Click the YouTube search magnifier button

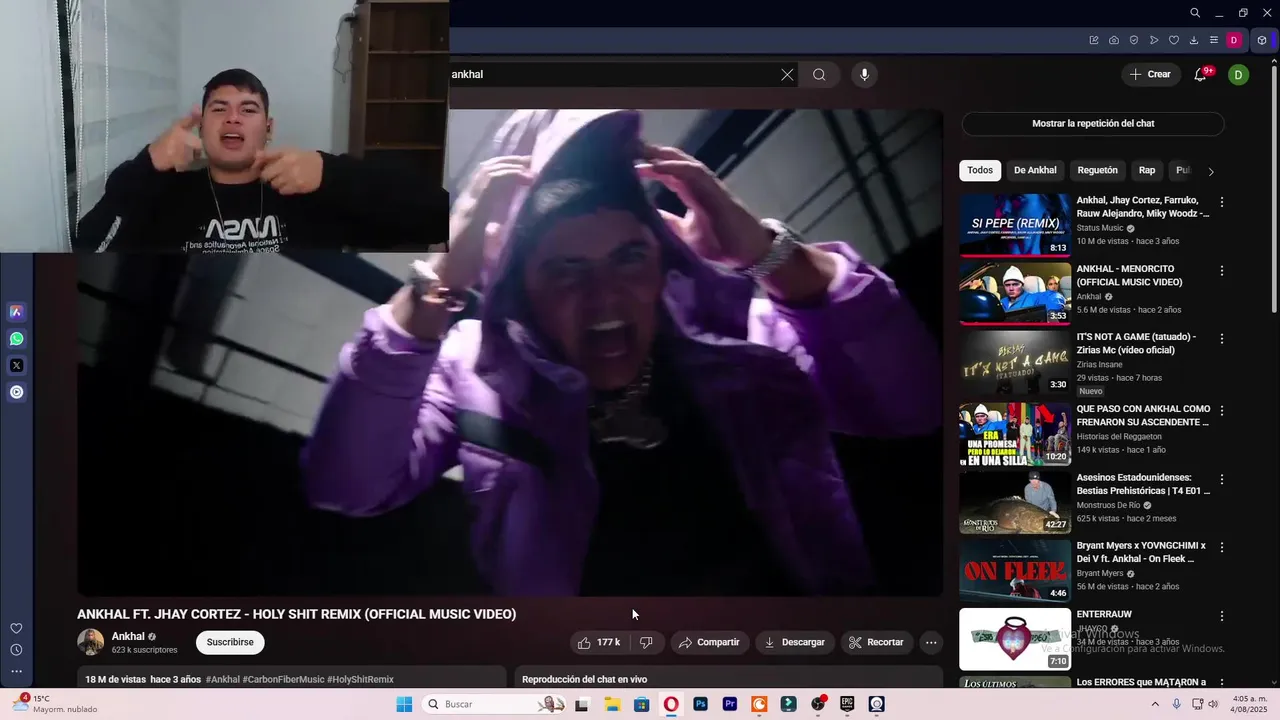[x=819, y=74]
